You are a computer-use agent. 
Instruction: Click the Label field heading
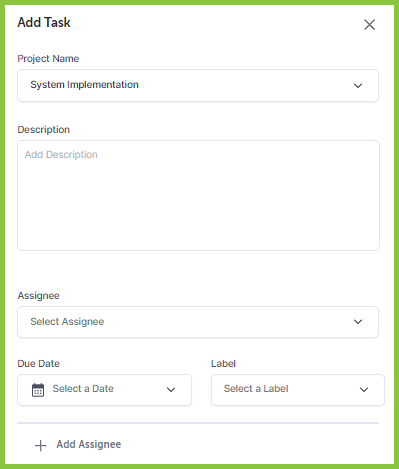pos(223,363)
